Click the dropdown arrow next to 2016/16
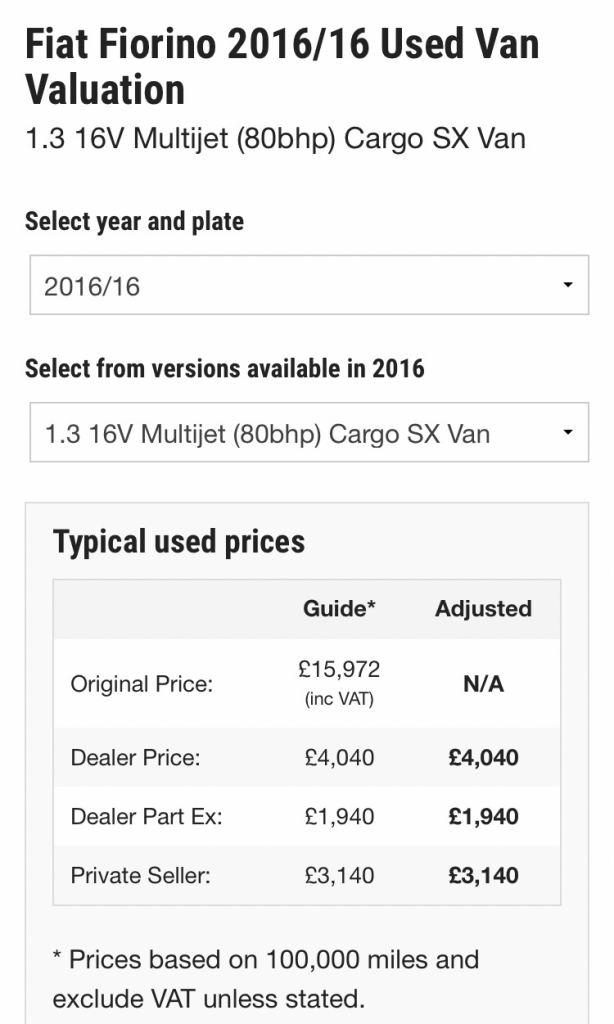Screen dimensions: 614x1024 (x=571, y=285)
